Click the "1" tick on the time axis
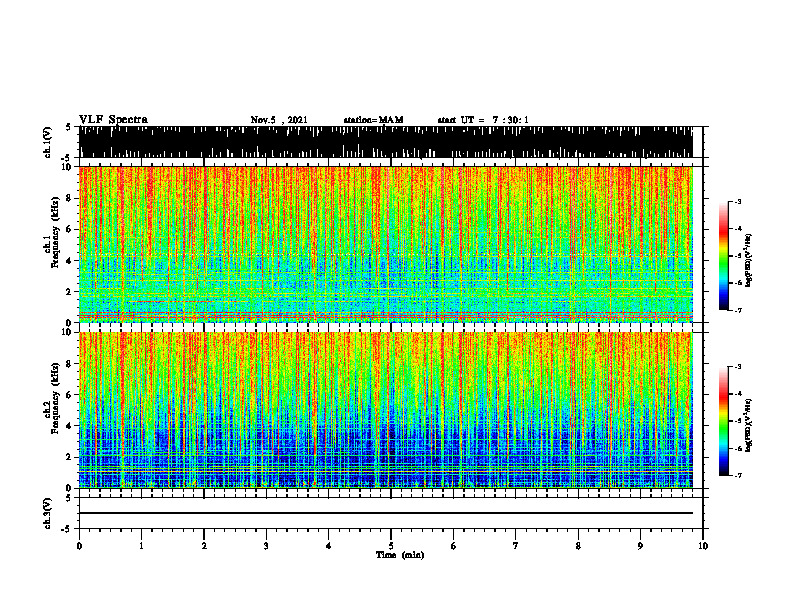The image size is (792, 612). tap(141, 546)
